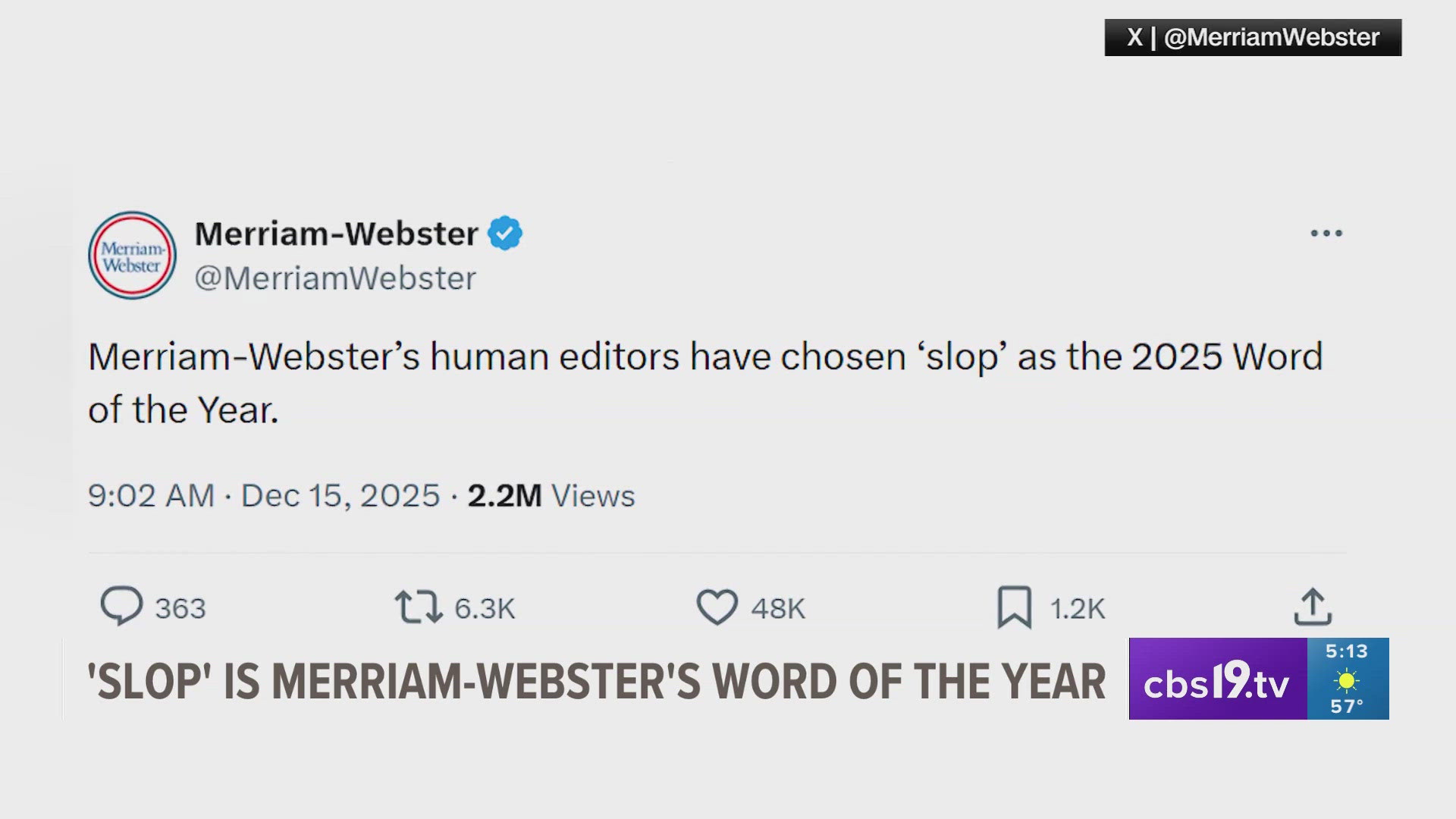Click the blue verified checkmark badge
The image size is (1456, 819).
pos(504,233)
